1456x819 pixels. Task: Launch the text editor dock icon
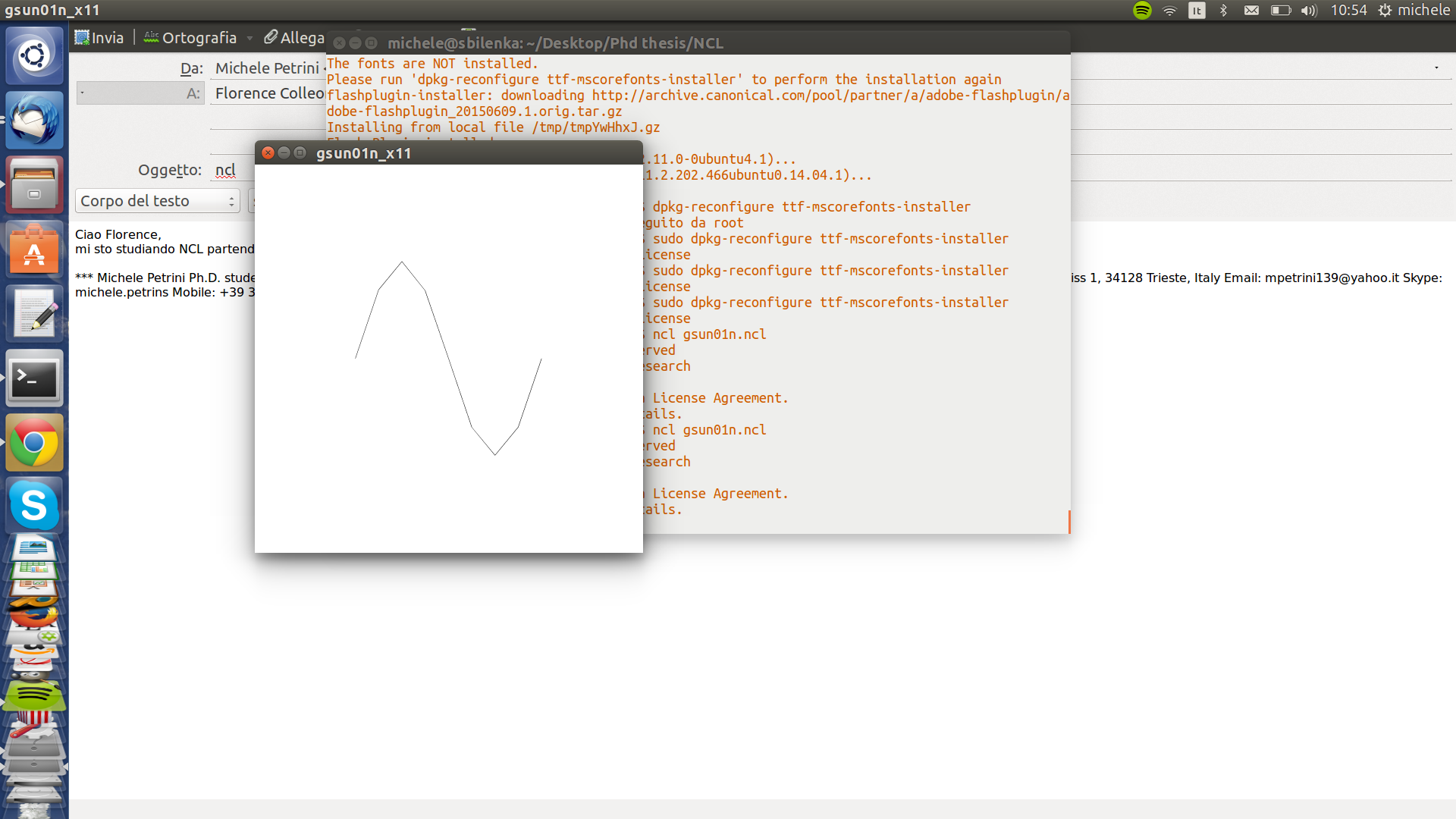34,313
